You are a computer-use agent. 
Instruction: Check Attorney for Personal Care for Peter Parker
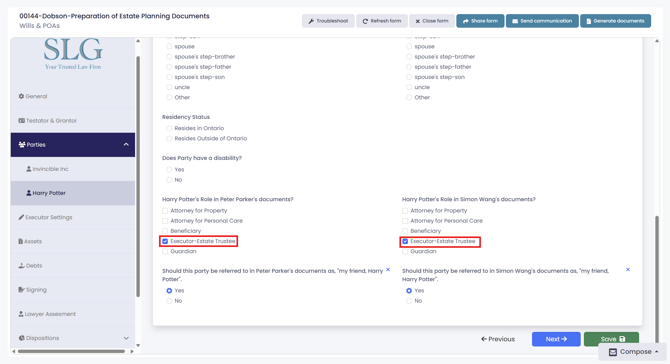[165, 221]
